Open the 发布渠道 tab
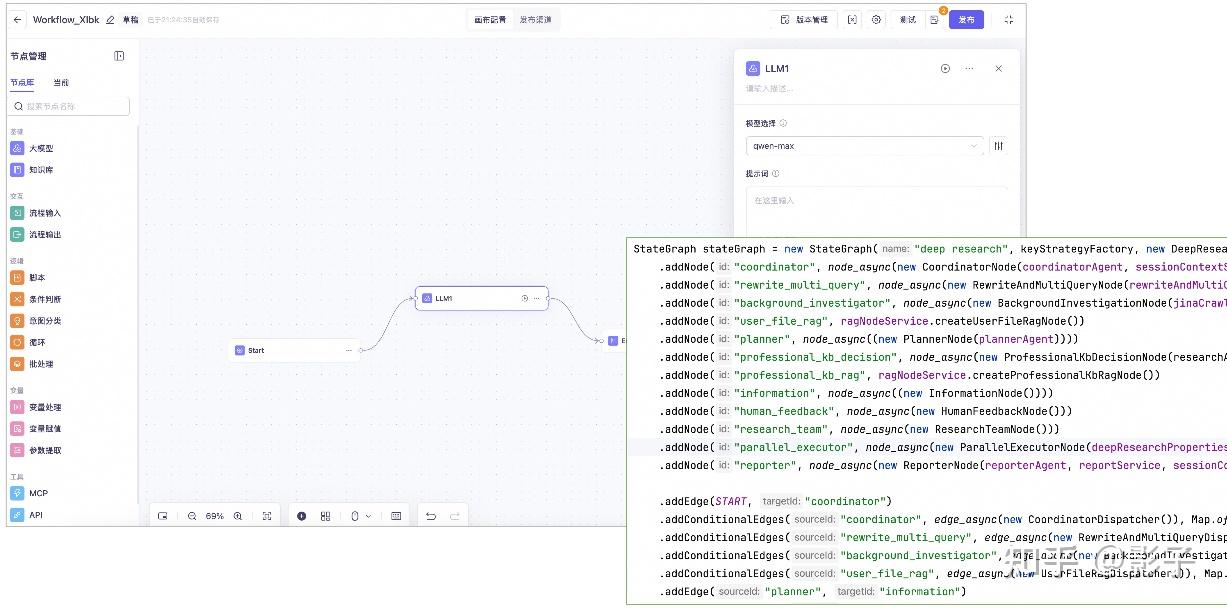This screenshot has width=1227, height=610. [535, 20]
